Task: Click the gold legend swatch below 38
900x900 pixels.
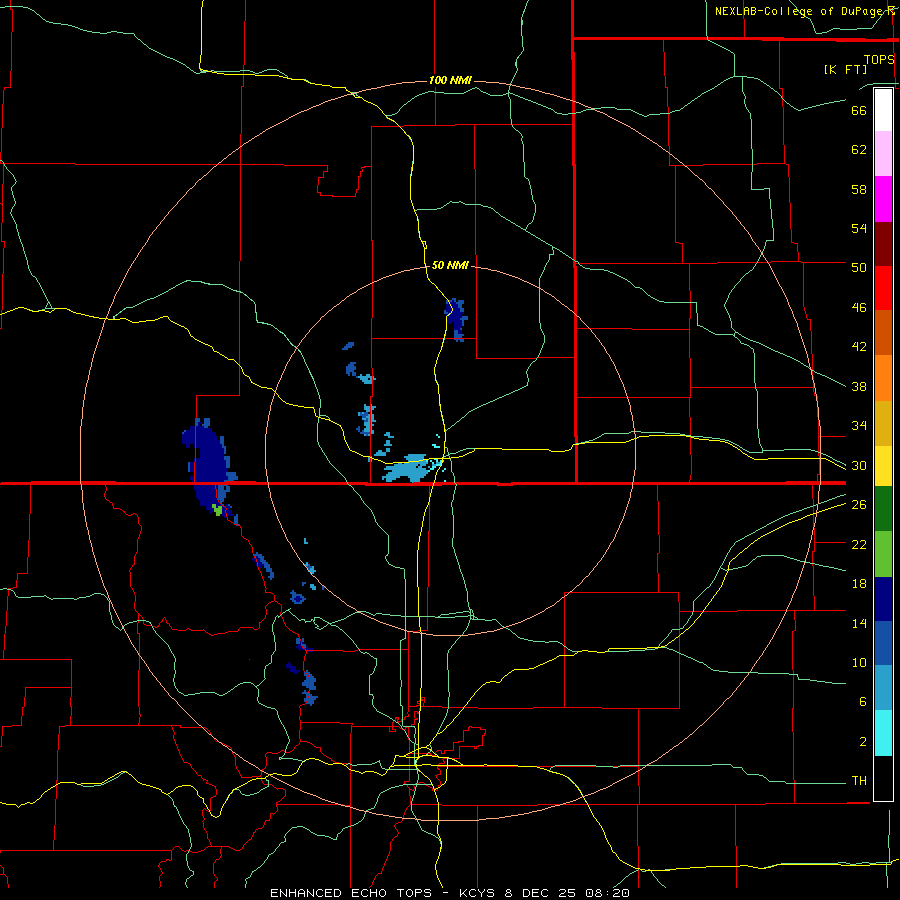Action: point(883,423)
